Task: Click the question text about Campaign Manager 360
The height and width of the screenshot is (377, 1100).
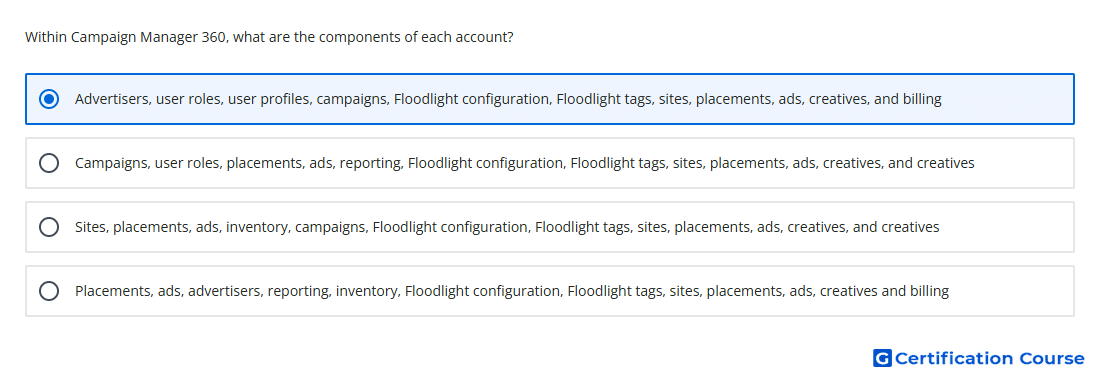Action: (269, 37)
